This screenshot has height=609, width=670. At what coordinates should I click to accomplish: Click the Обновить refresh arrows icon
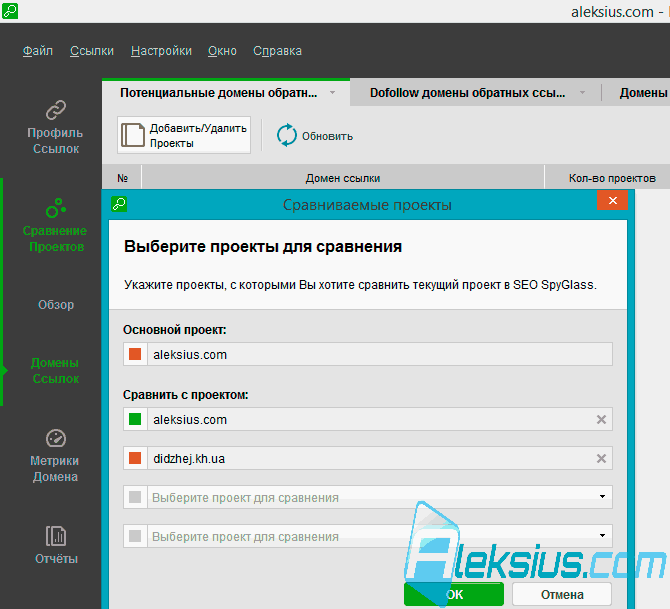(286, 135)
